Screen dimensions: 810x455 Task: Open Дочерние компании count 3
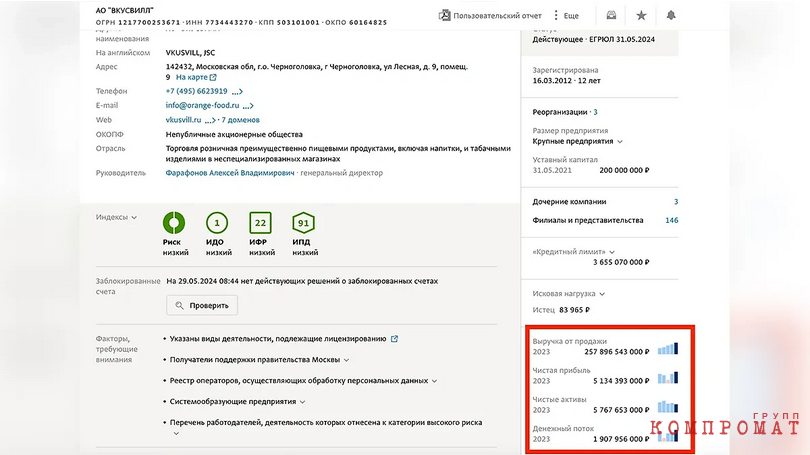[x=676, y=202]
